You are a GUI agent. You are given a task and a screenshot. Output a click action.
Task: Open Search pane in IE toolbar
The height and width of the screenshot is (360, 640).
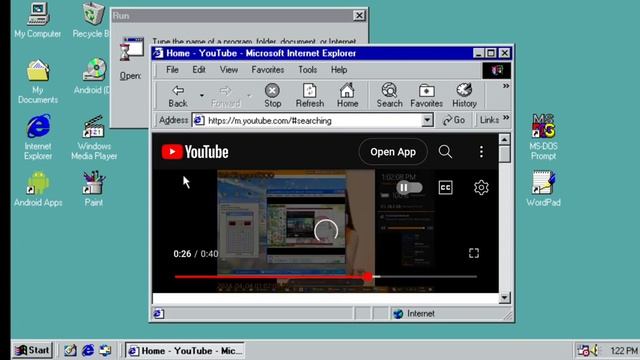[x=389, y=96]
